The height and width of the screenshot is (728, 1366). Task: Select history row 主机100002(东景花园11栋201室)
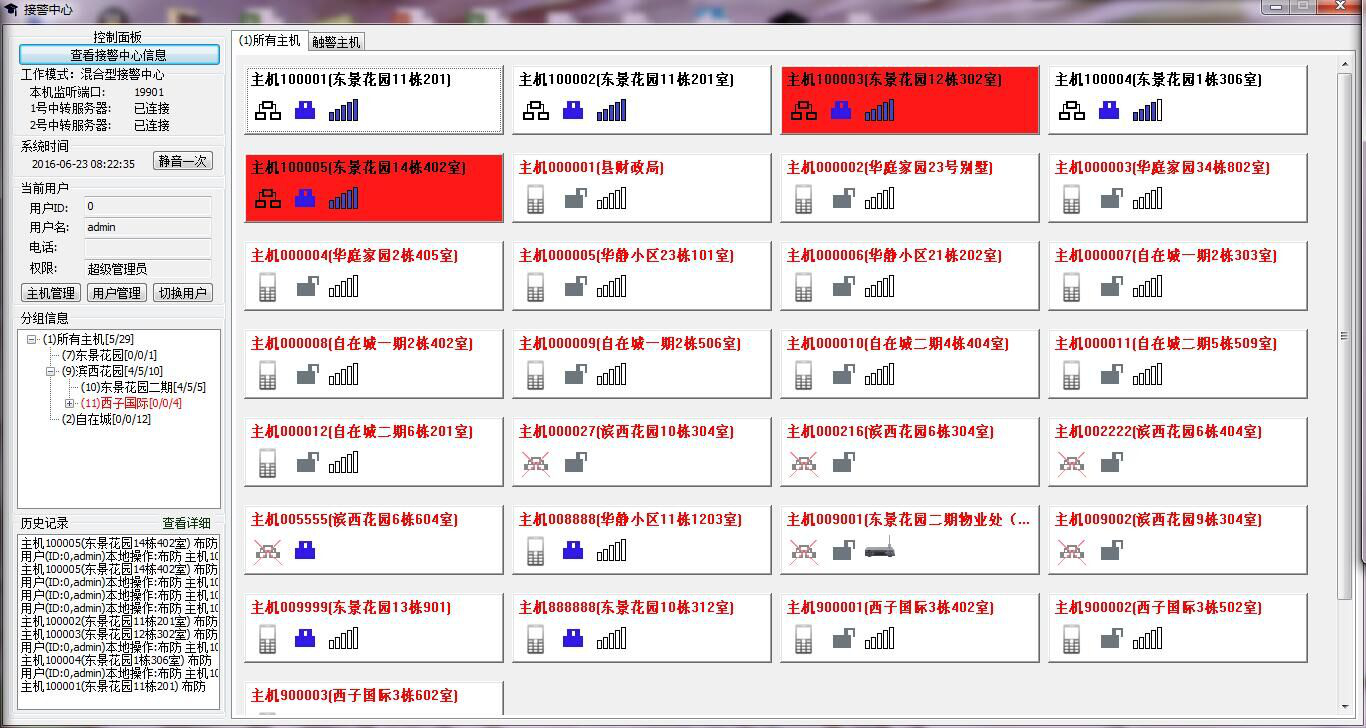[119, 621]
